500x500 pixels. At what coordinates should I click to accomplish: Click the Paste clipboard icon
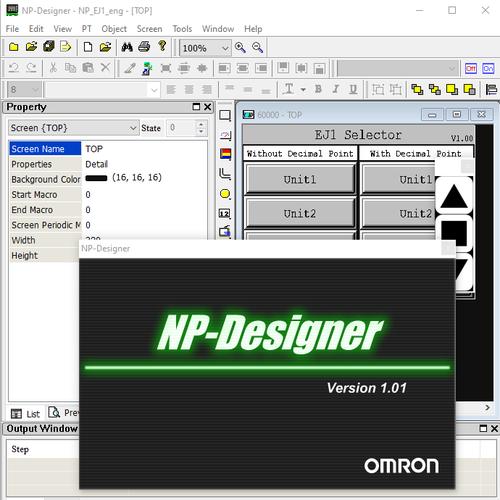tap(88, 68)
